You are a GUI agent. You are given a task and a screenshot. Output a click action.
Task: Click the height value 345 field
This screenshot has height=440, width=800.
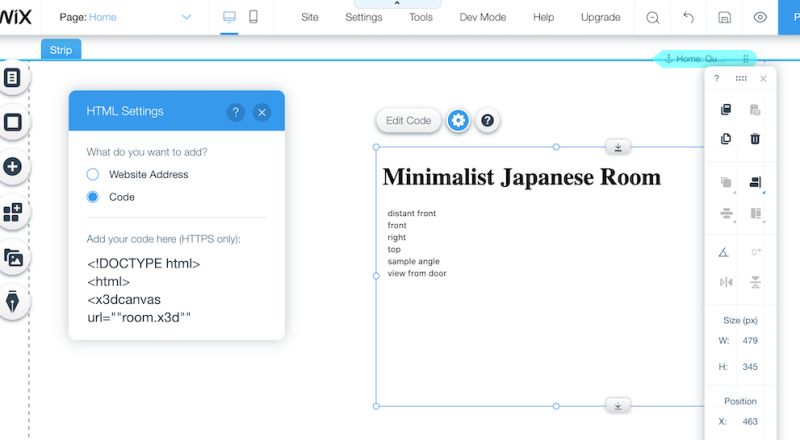(x=750, y=366)
